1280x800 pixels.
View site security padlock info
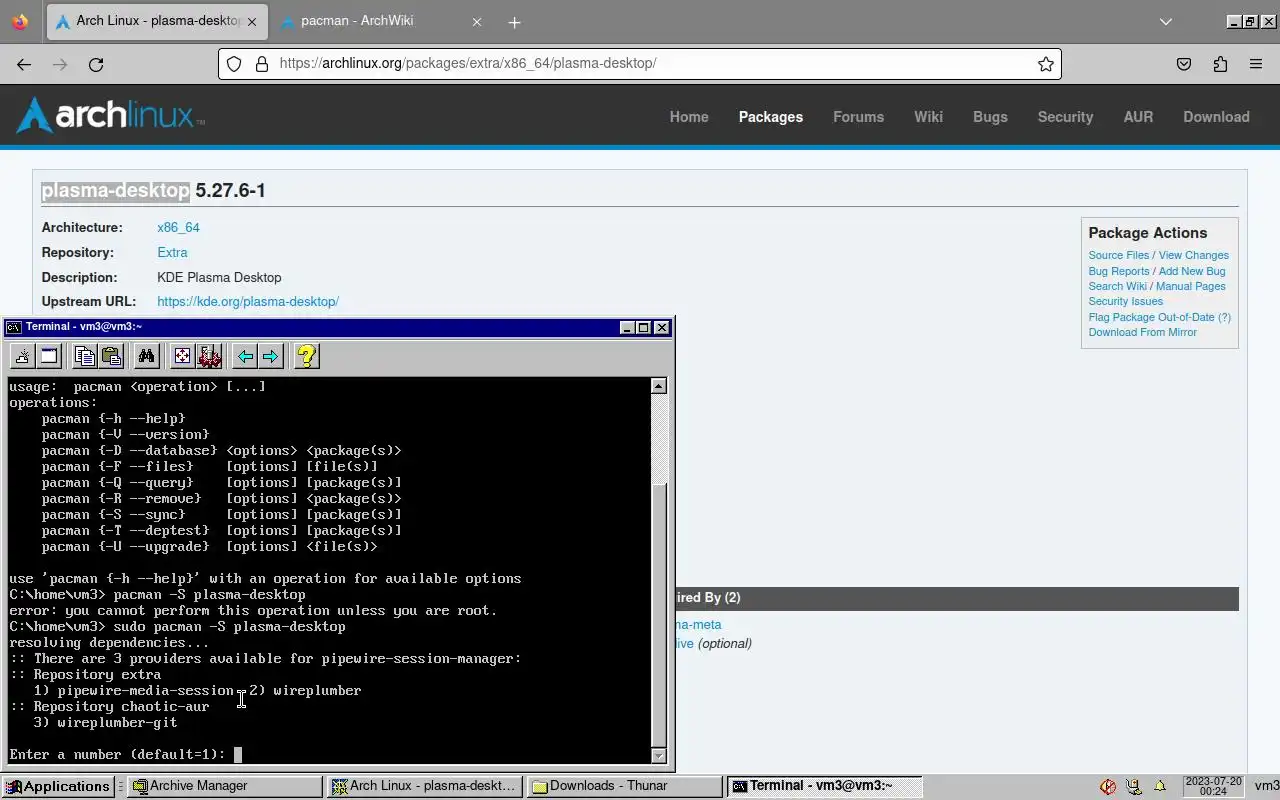[x=262, y=64]
